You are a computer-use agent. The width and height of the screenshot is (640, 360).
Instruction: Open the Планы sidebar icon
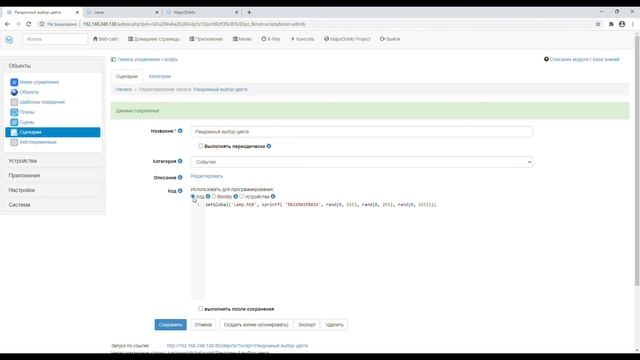click(x=14, y=112)
